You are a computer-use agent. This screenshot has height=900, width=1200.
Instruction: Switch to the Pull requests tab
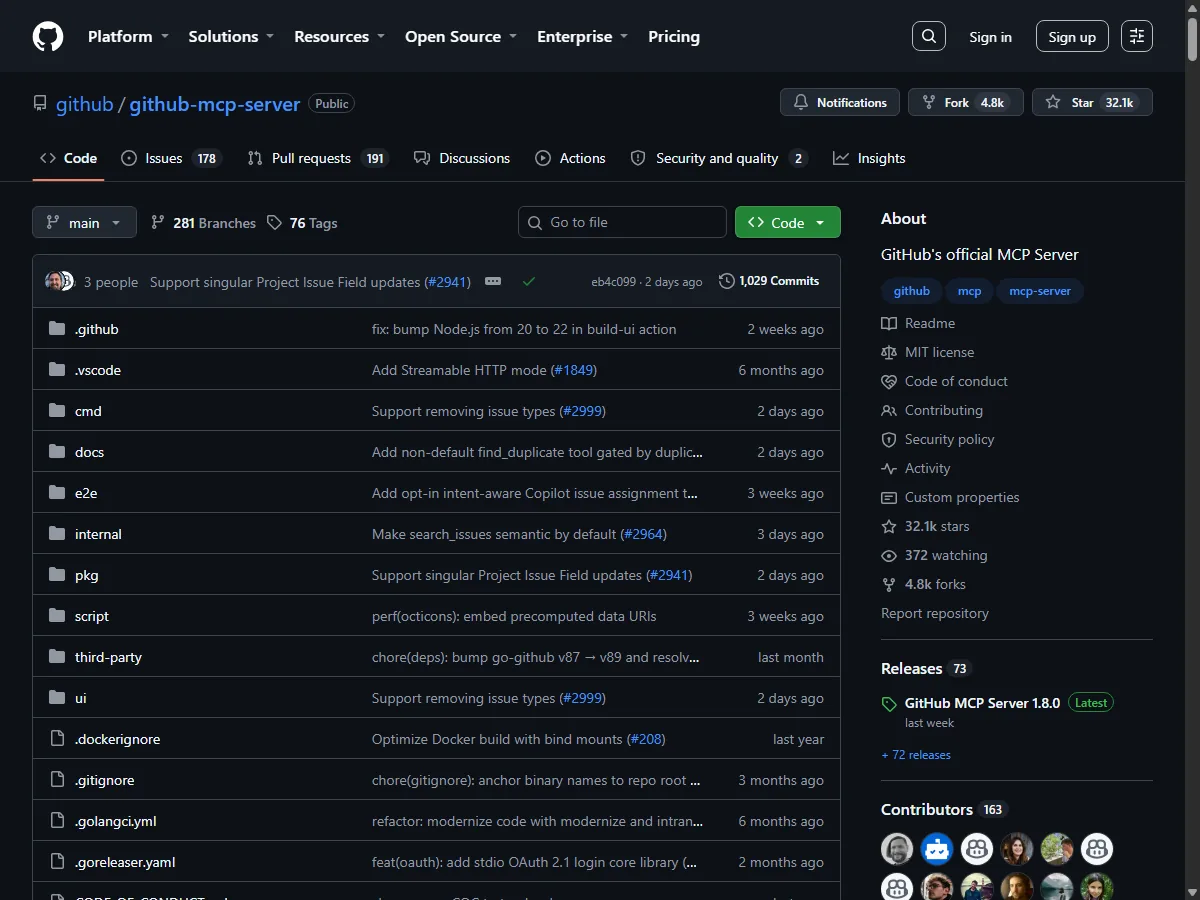317,158
